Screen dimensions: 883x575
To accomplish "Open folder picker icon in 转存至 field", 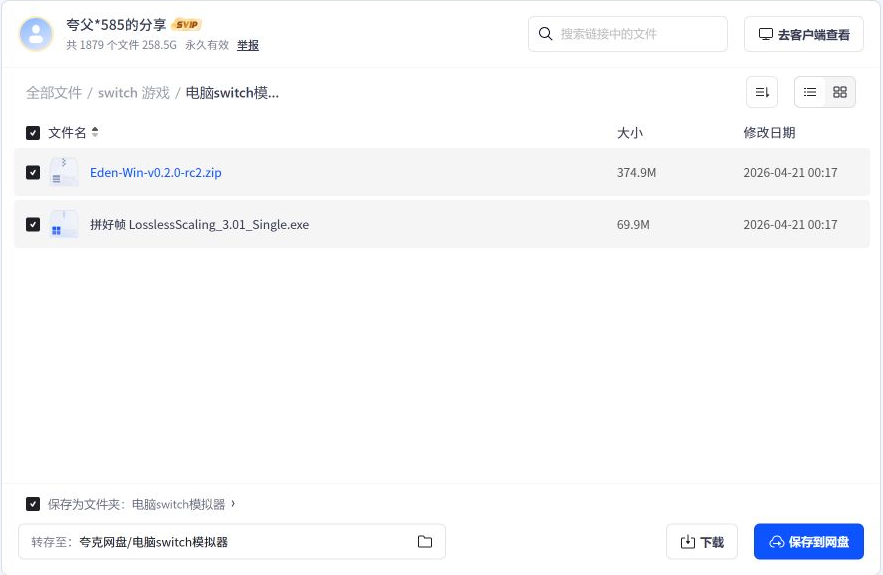I will 425,542.
